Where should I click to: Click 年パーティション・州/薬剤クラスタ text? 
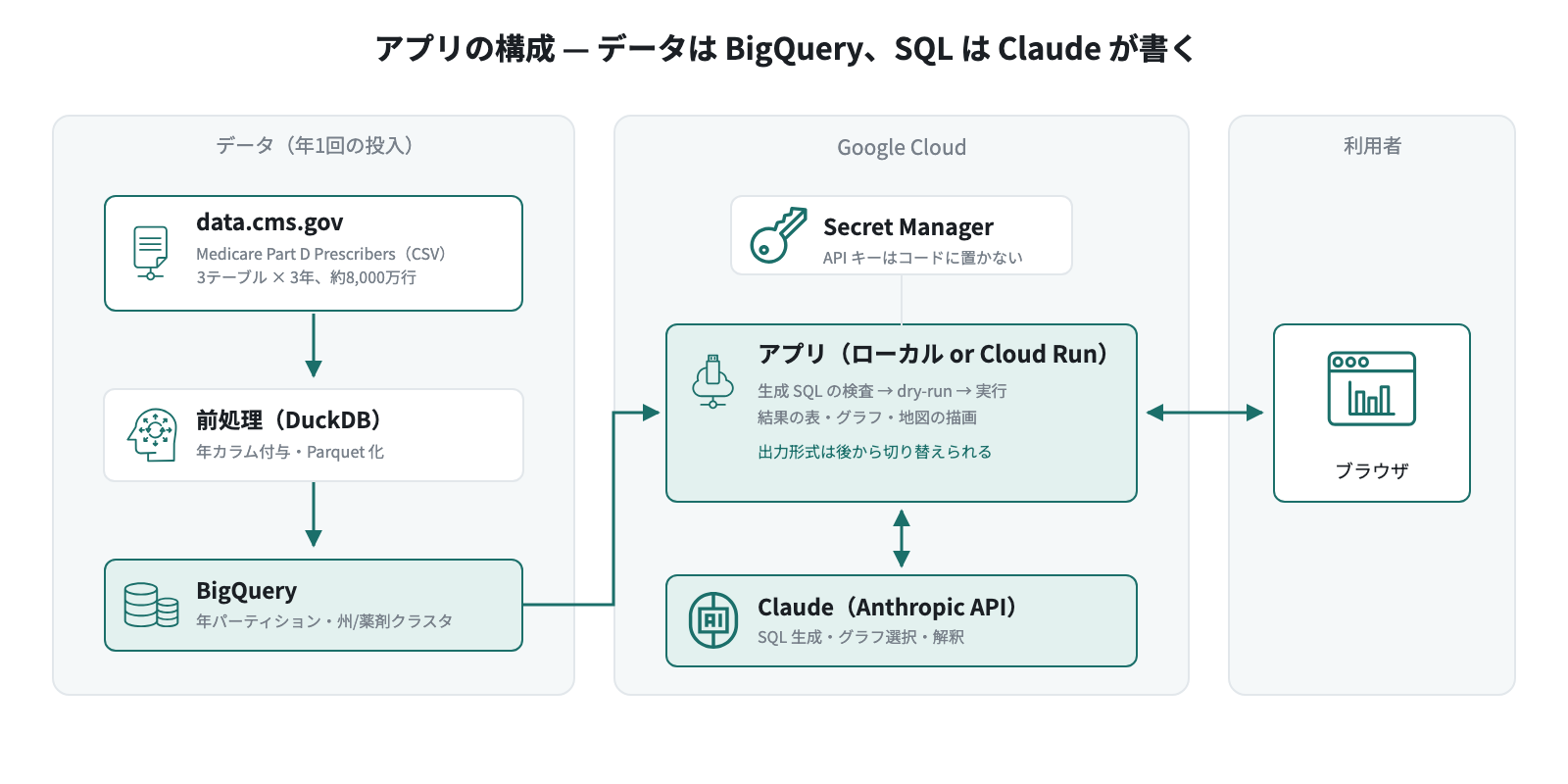(324, 621)
